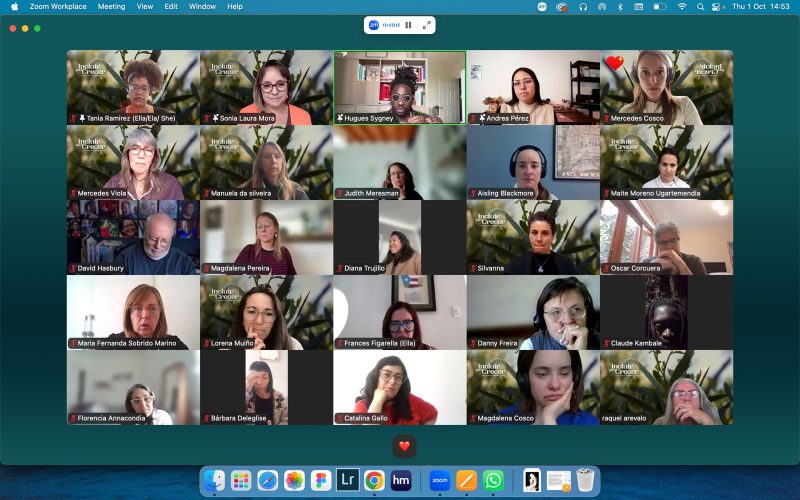Open Control Center in menu bar

(x=717, y=7)
